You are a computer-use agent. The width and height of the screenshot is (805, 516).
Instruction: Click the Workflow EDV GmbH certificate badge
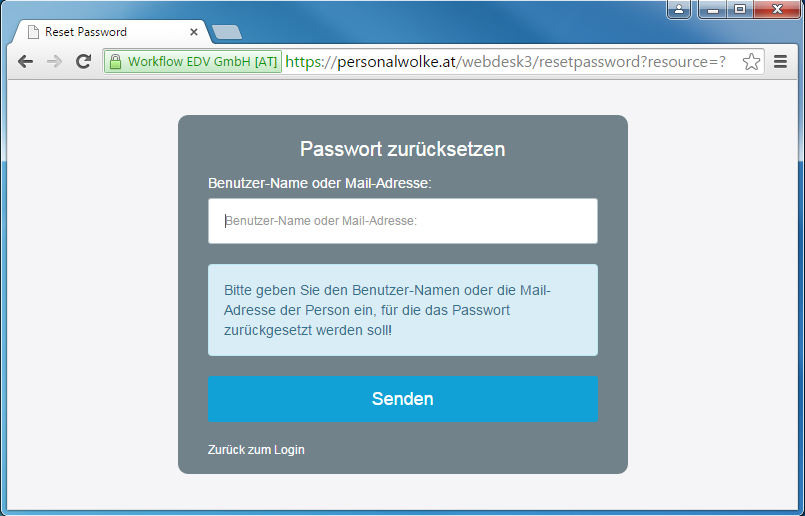194,62
